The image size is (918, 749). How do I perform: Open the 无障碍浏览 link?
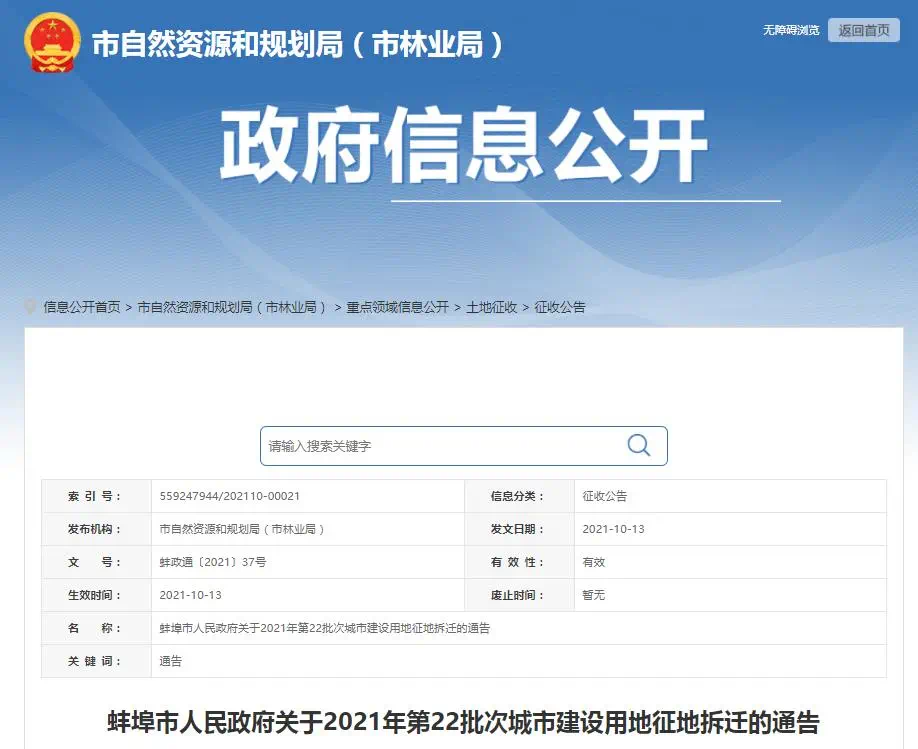pyautogui.click(x=791, y=30)
